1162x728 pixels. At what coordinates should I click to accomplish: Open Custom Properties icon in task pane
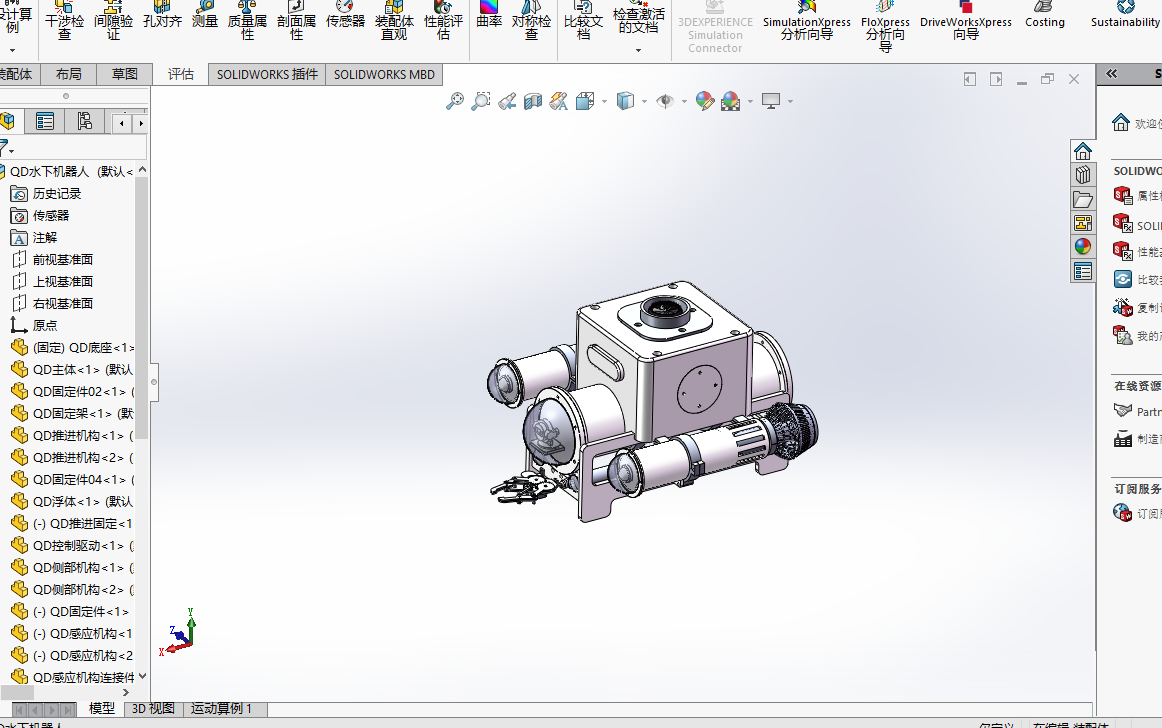[1083, 271]
